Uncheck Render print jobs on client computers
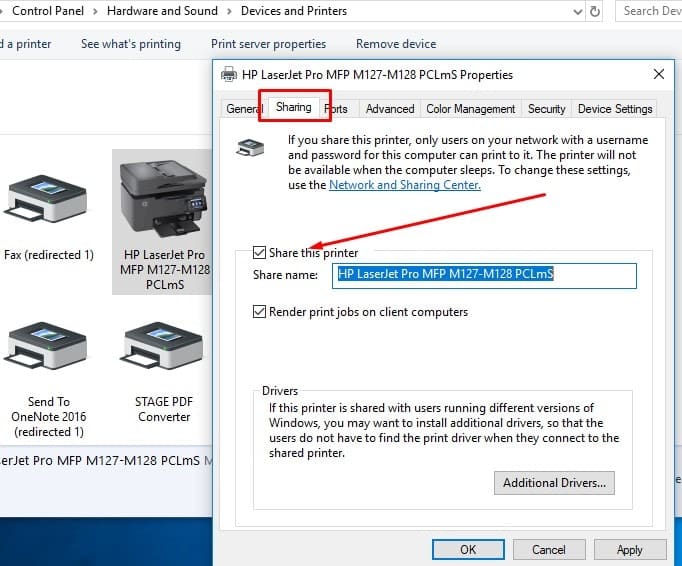 point(260,312)
